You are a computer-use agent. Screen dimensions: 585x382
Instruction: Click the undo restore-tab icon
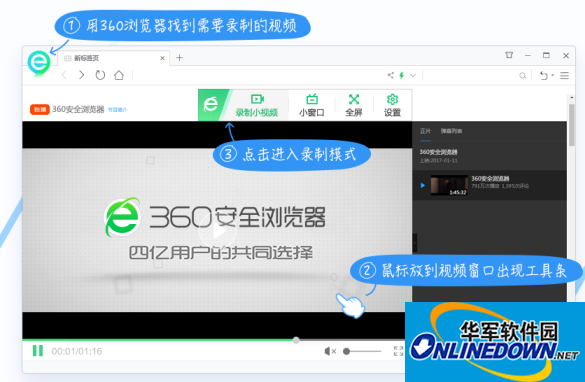click(x=544, y=75)
